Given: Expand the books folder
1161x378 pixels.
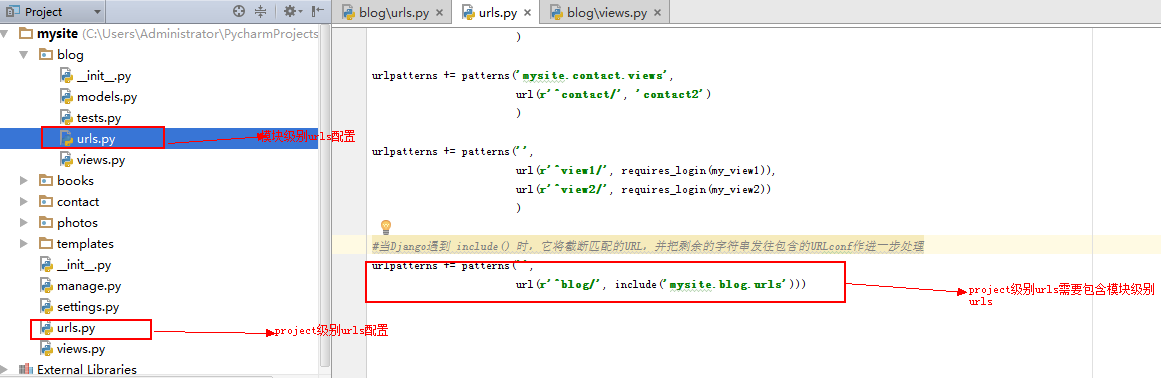Looking at the screenshot, I should (24, 180).
